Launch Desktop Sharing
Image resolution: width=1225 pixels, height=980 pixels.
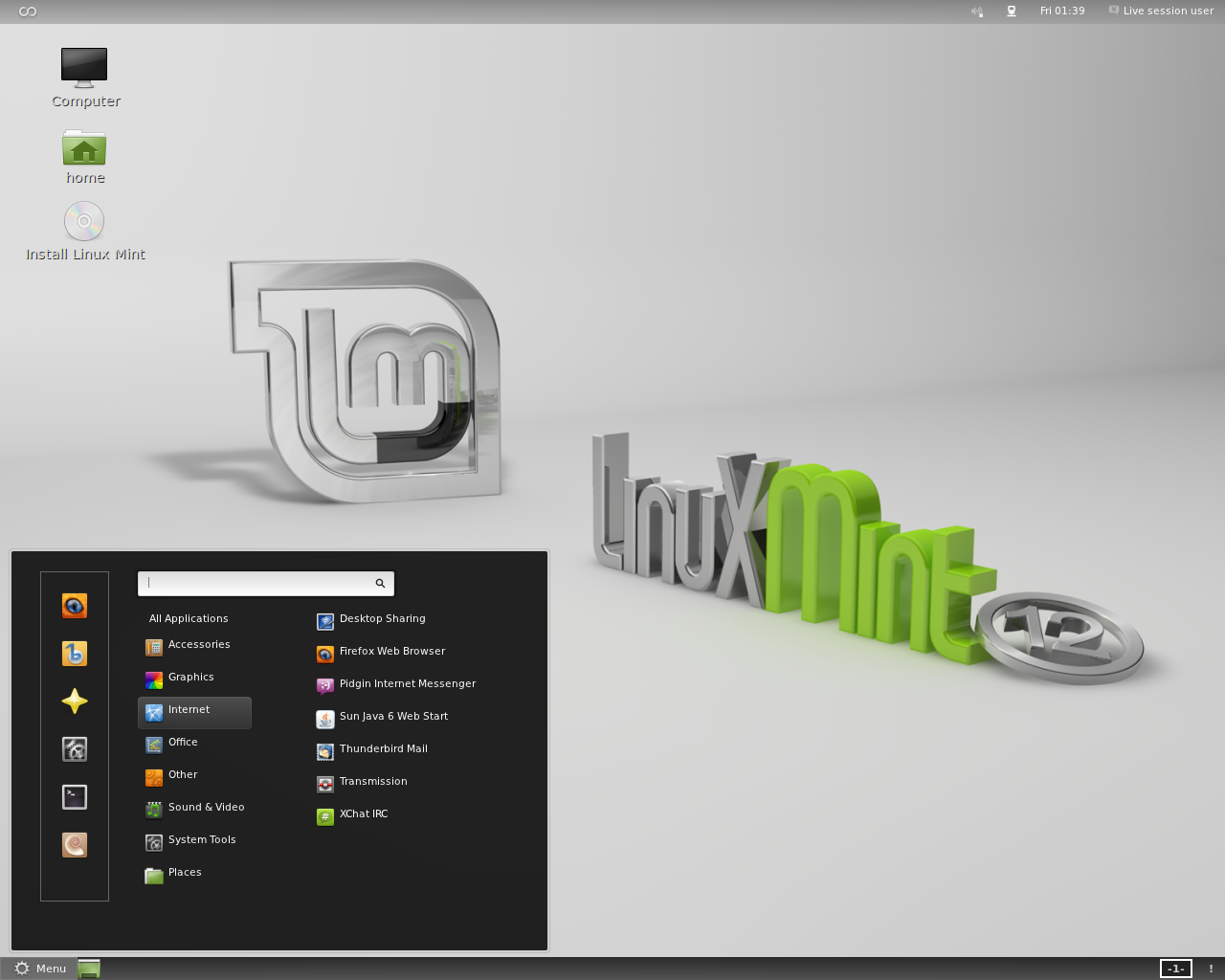(x=371, y=619)
